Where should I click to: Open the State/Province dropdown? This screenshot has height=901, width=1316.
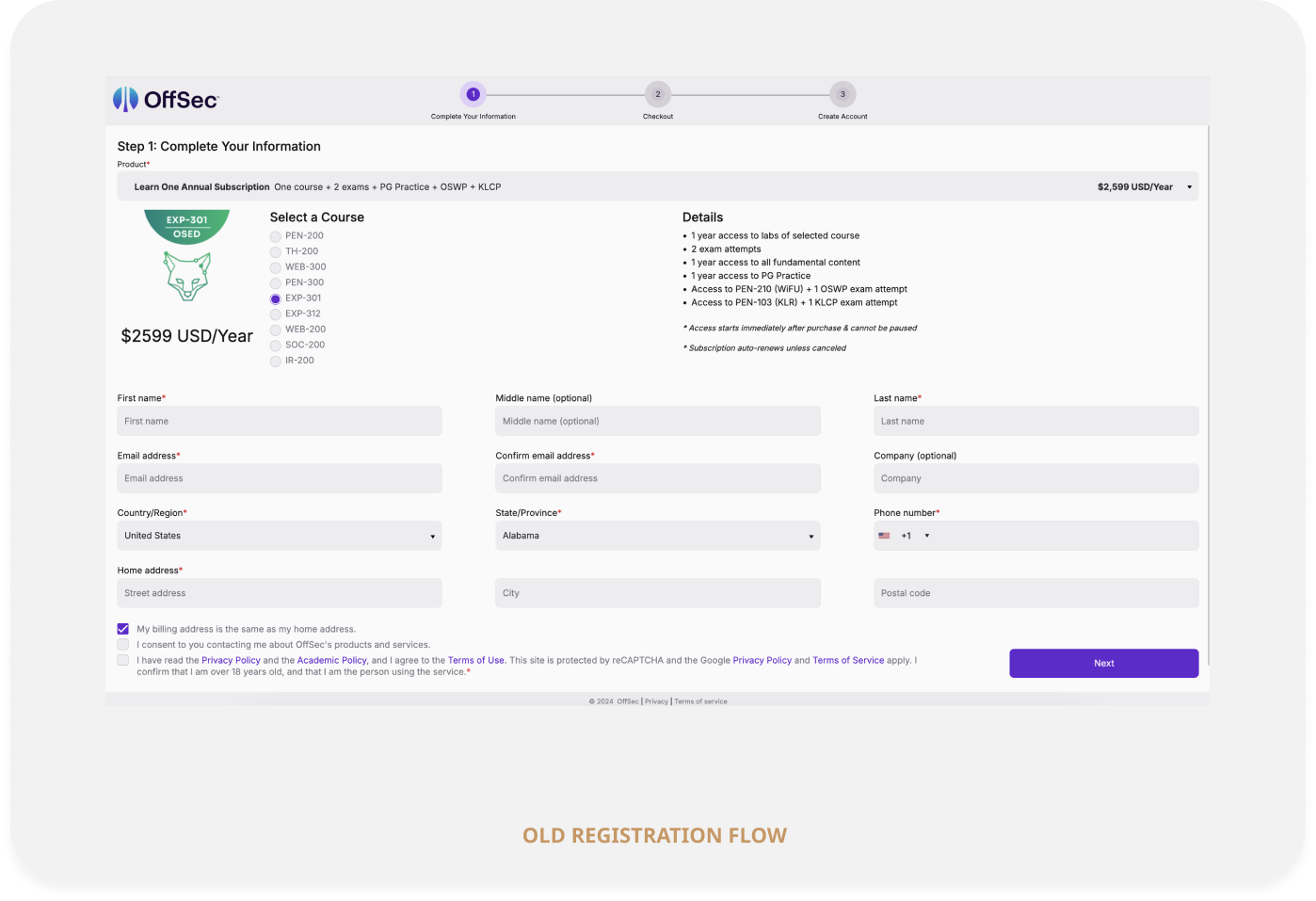tap(658, 536)
